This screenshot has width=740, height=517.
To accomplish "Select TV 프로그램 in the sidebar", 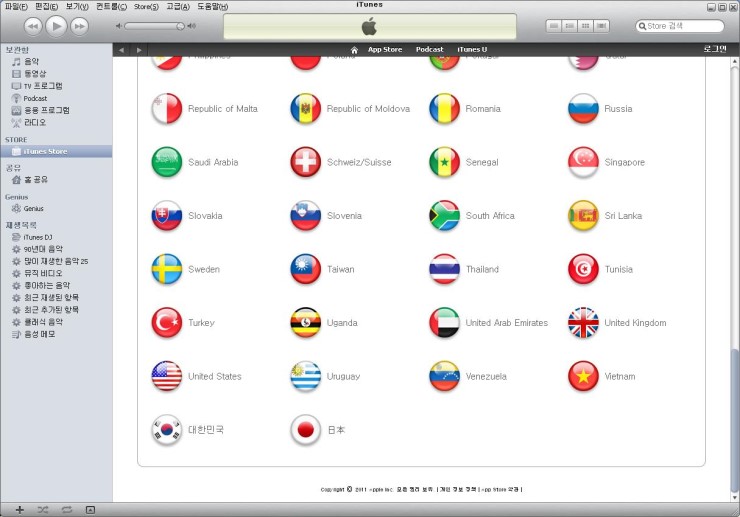I will point(42,86).
